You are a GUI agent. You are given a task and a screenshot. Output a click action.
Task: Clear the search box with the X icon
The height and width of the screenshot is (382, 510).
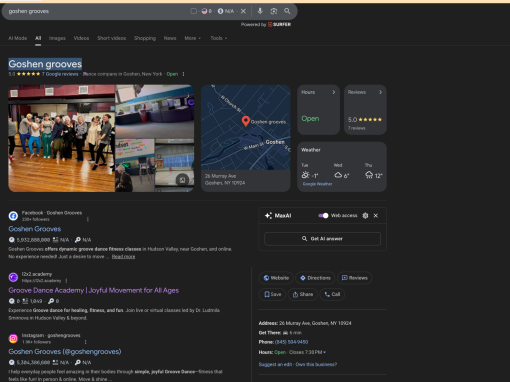coord(243,11)
